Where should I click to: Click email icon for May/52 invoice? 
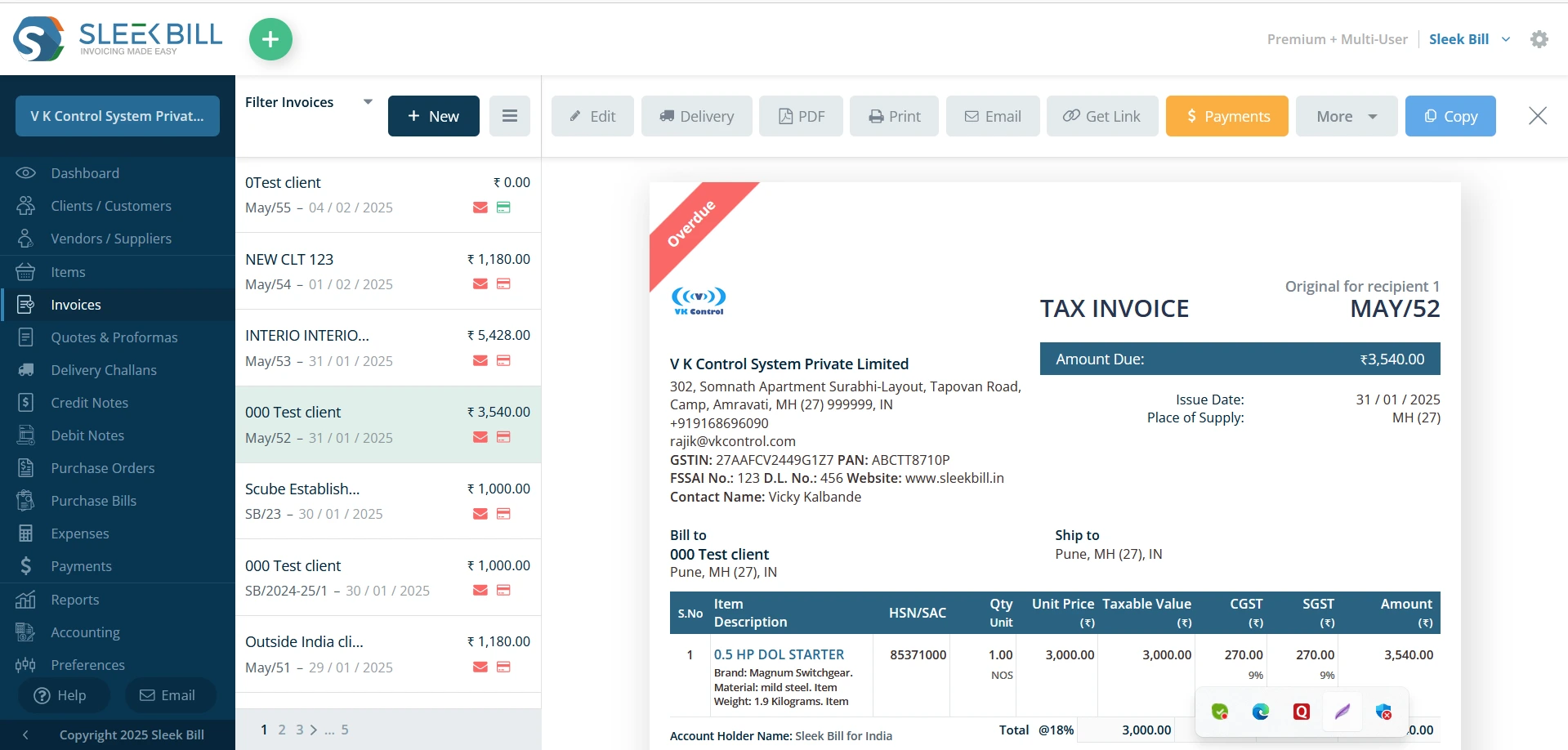pos(480,438)
